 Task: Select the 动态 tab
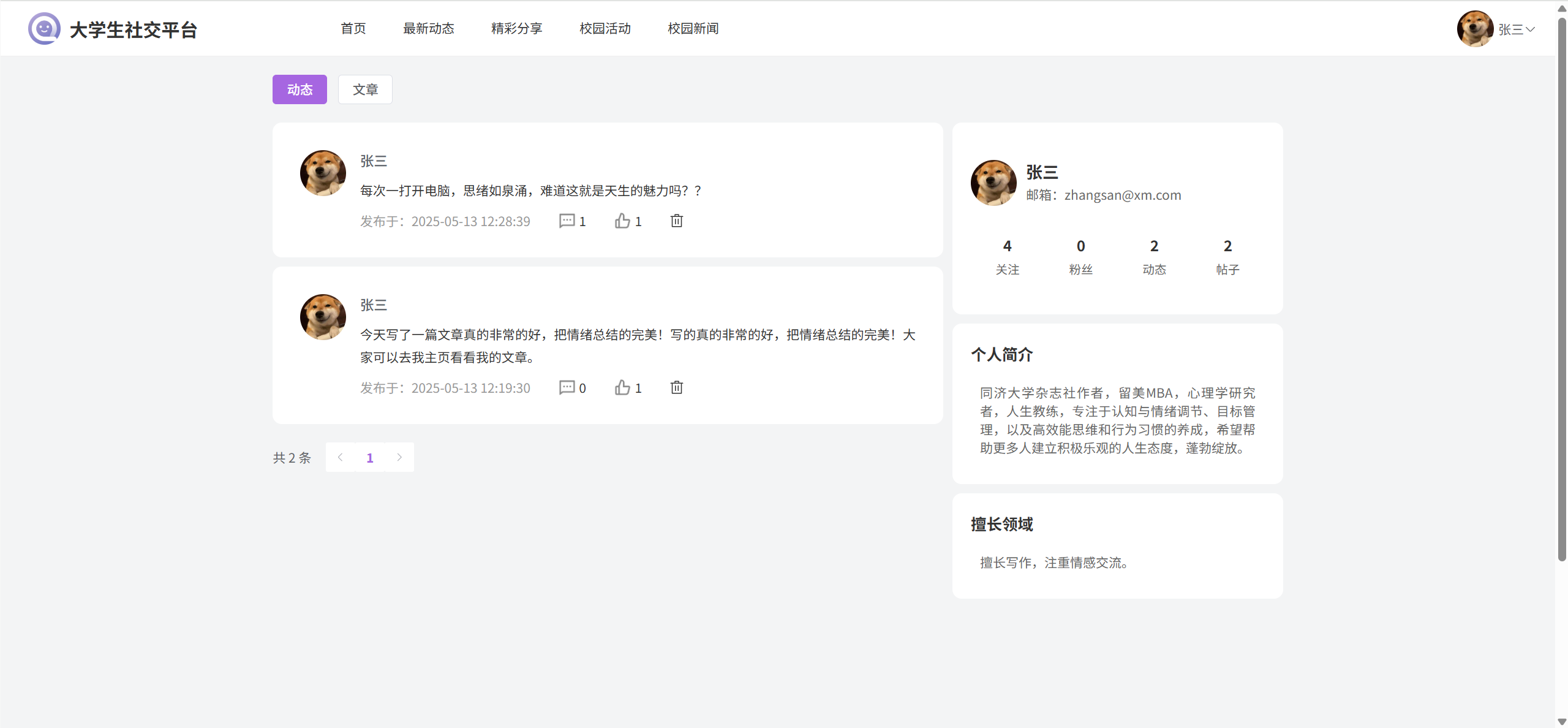coord(300,89)
